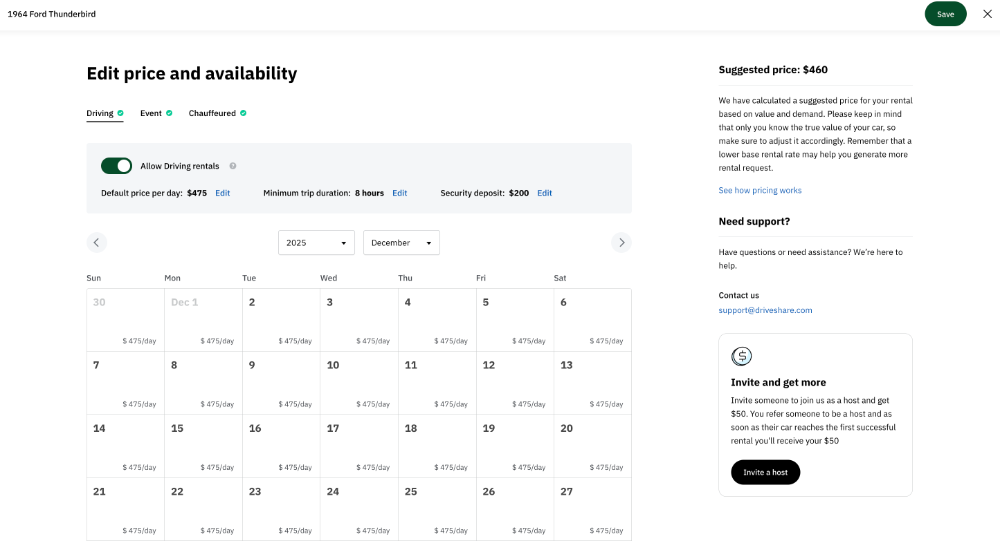Click the green checkmark next to Chauffeured
The image size is (1000, 541).
pos(243,113)
